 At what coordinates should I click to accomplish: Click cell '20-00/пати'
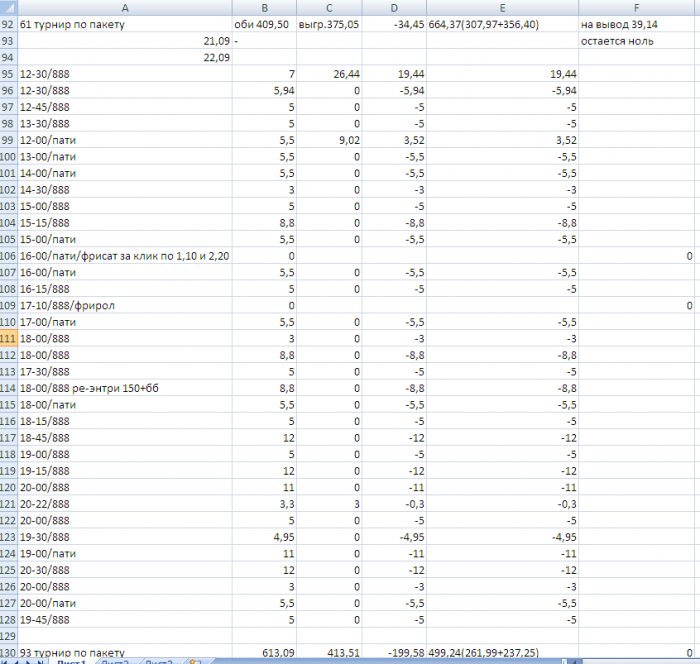click(125, 603)
